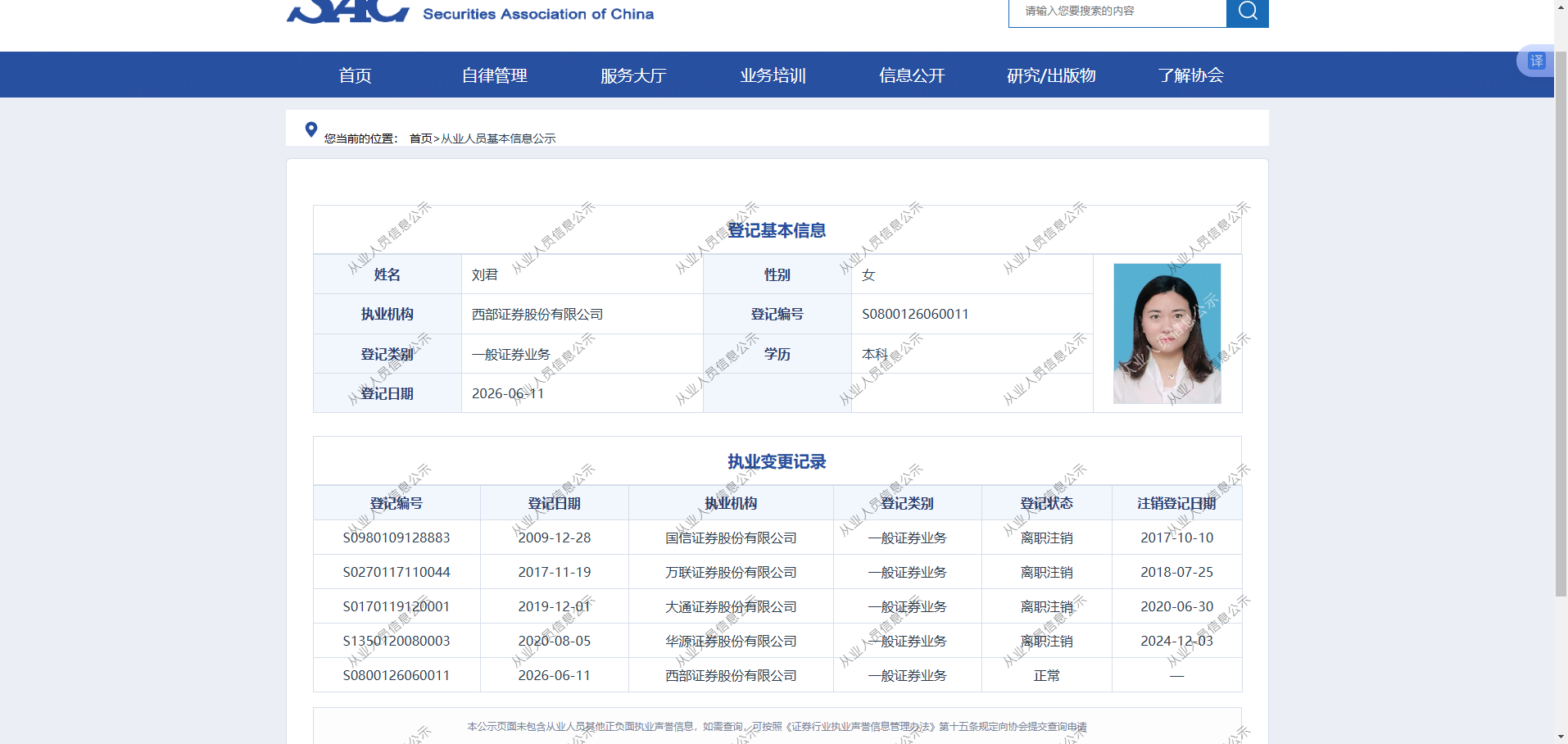Click the 首页 breadcrumb link

pyautogui.click(x=421, y=138)
